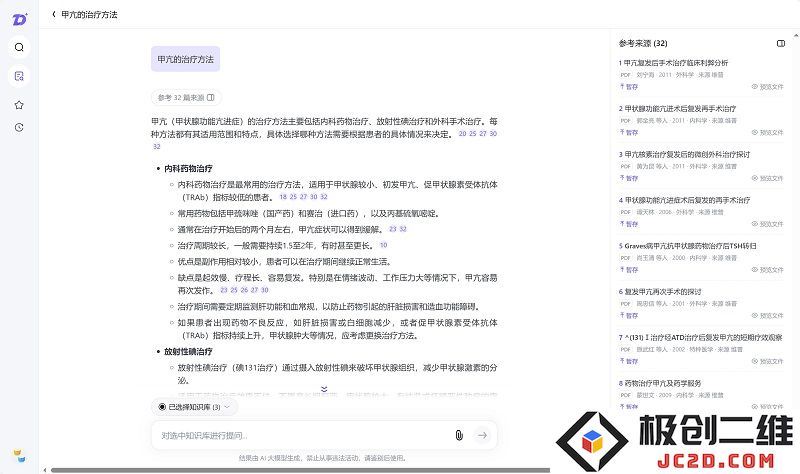Open source title 1 甲亢复发后手术治疗临床利弊分析
Screen dimensions: 800x474
tap(673, 63)
